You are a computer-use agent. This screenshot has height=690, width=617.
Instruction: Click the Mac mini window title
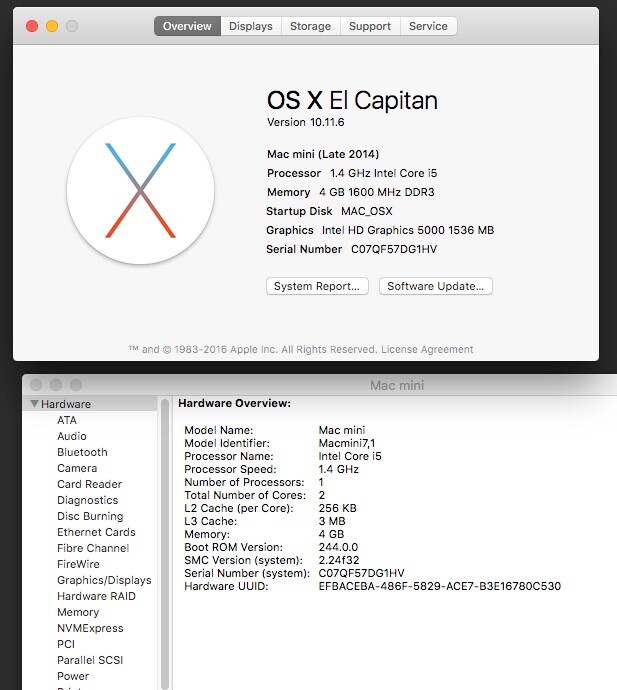click(x=397, y=385)
